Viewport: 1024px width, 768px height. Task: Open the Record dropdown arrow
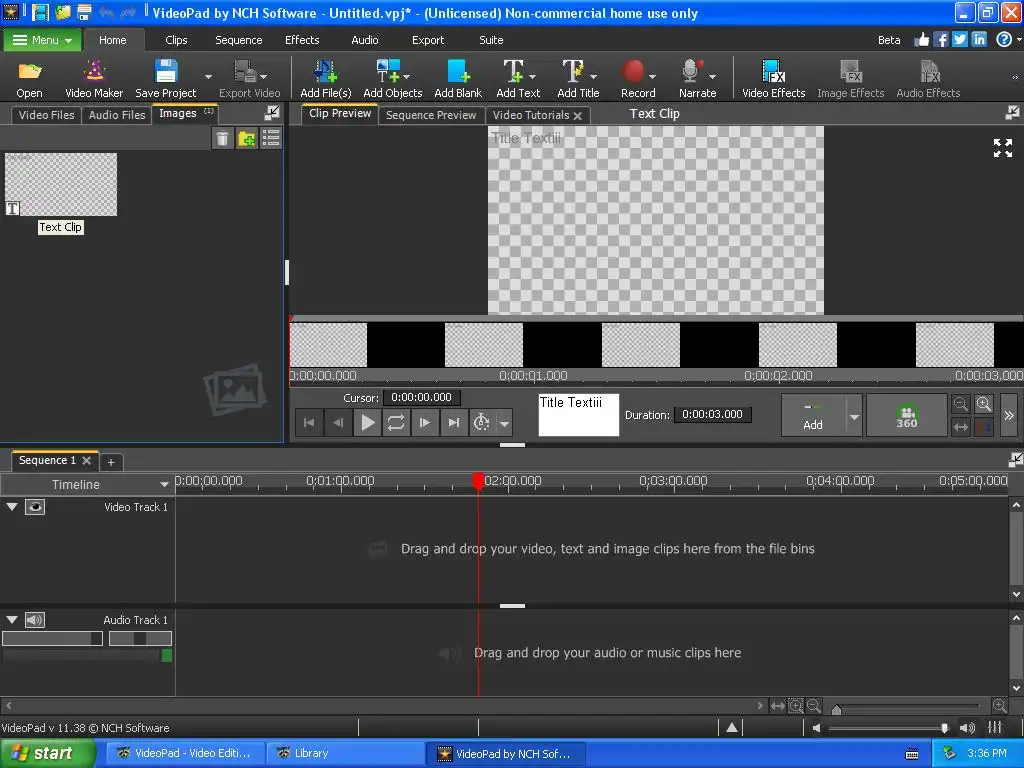[x=652, y=76]
